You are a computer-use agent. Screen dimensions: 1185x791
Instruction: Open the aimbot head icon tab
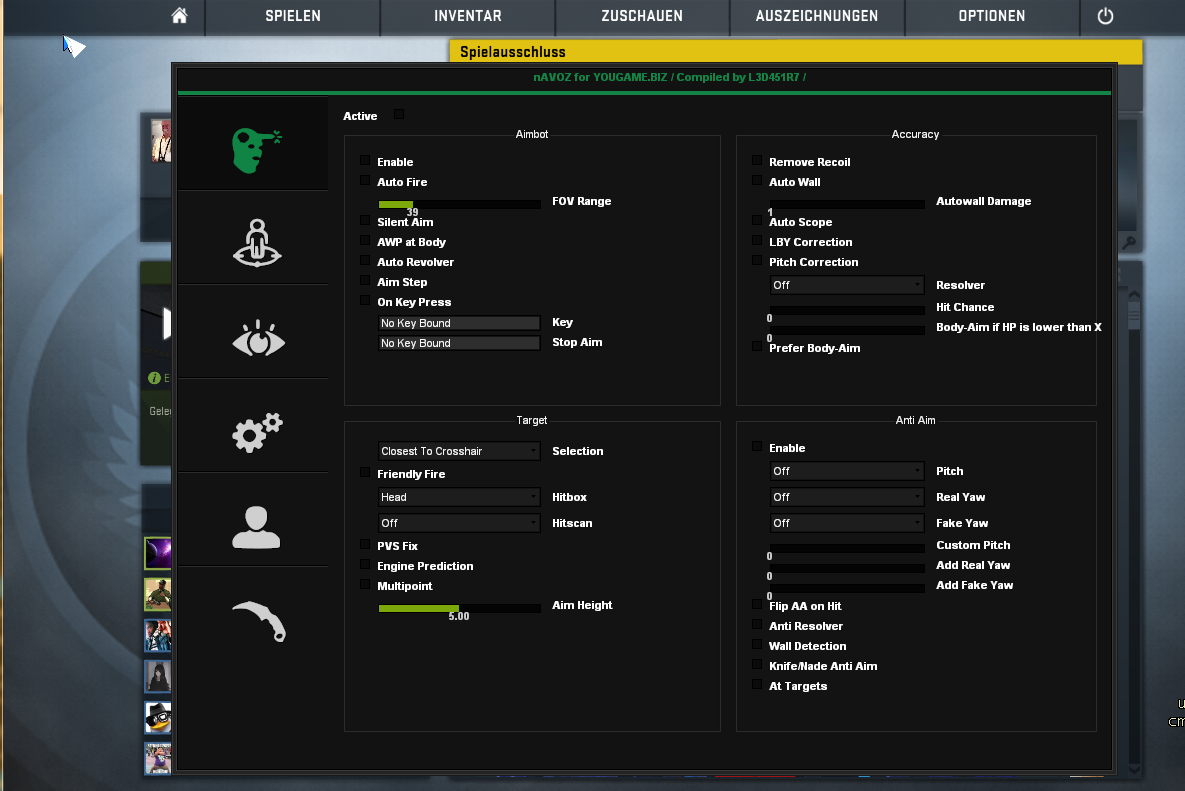(x=253, y=147)
